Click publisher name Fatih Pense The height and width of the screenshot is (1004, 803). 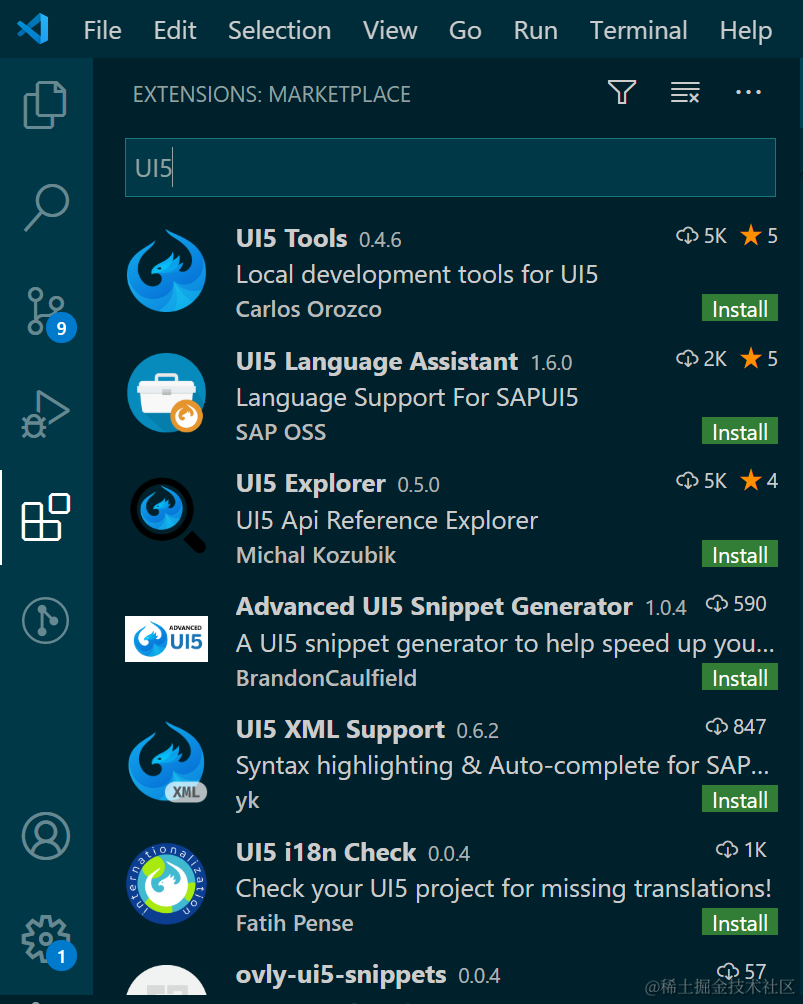(x=295, y=923)
